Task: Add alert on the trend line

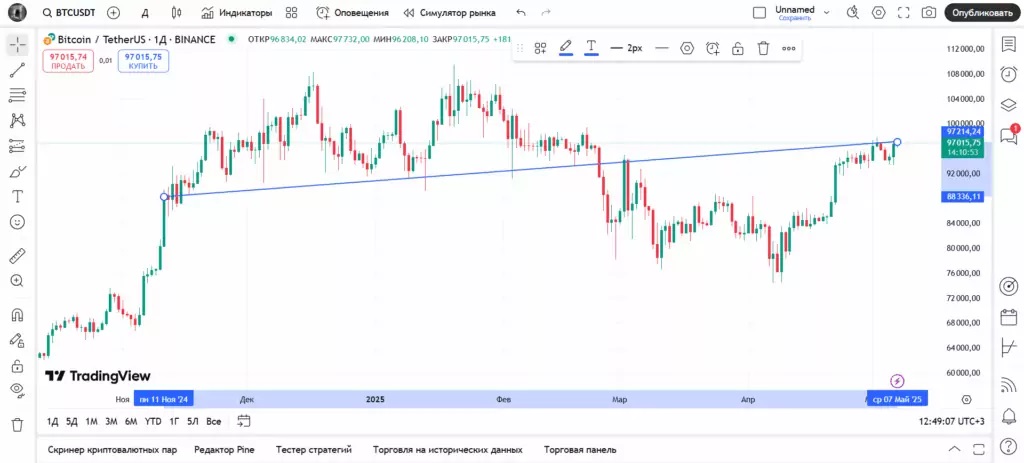Action: coord(712,48)
